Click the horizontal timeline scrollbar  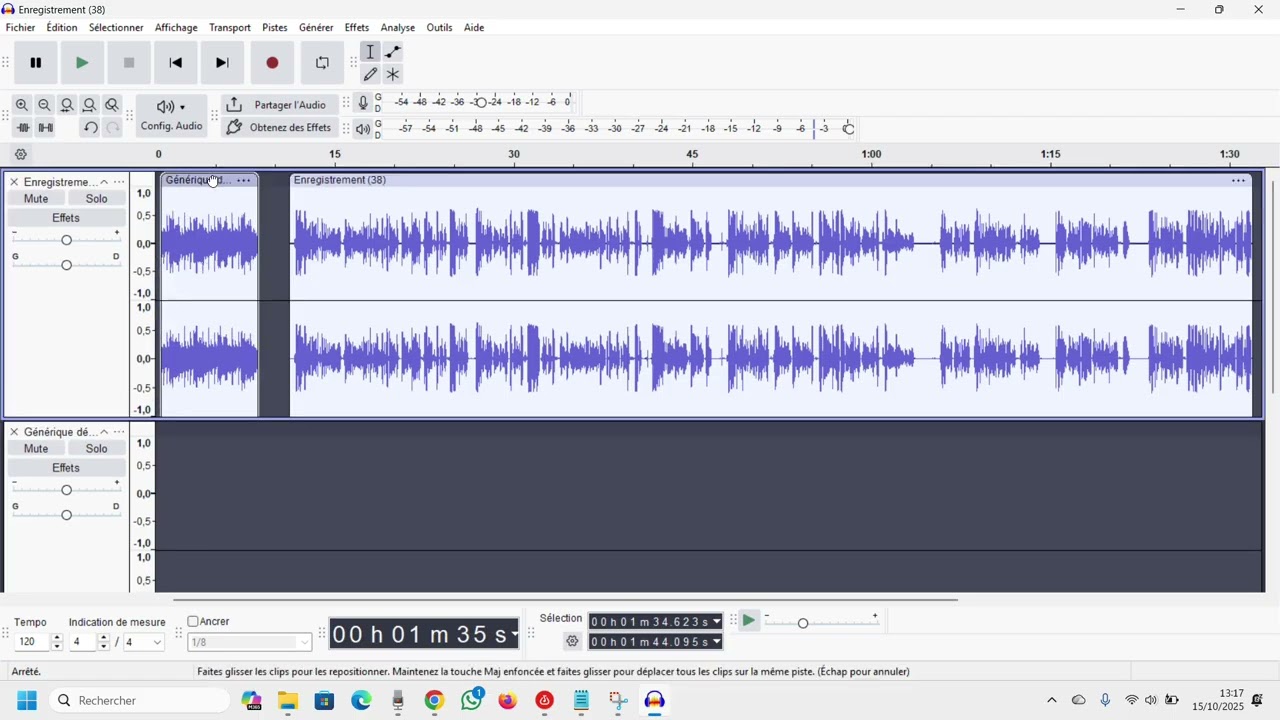tap(566, 600)
